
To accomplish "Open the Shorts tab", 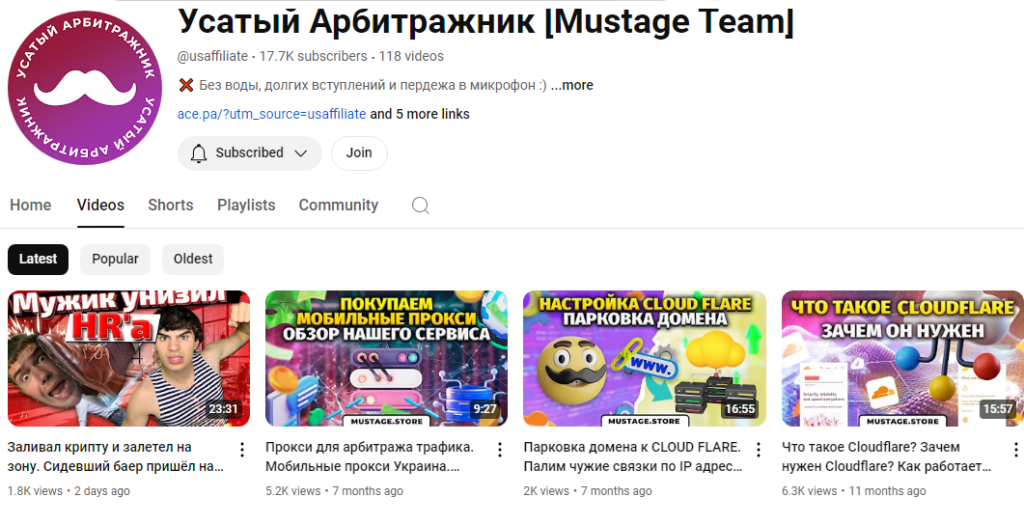I will pyautogui.click(x=170, y=205).
